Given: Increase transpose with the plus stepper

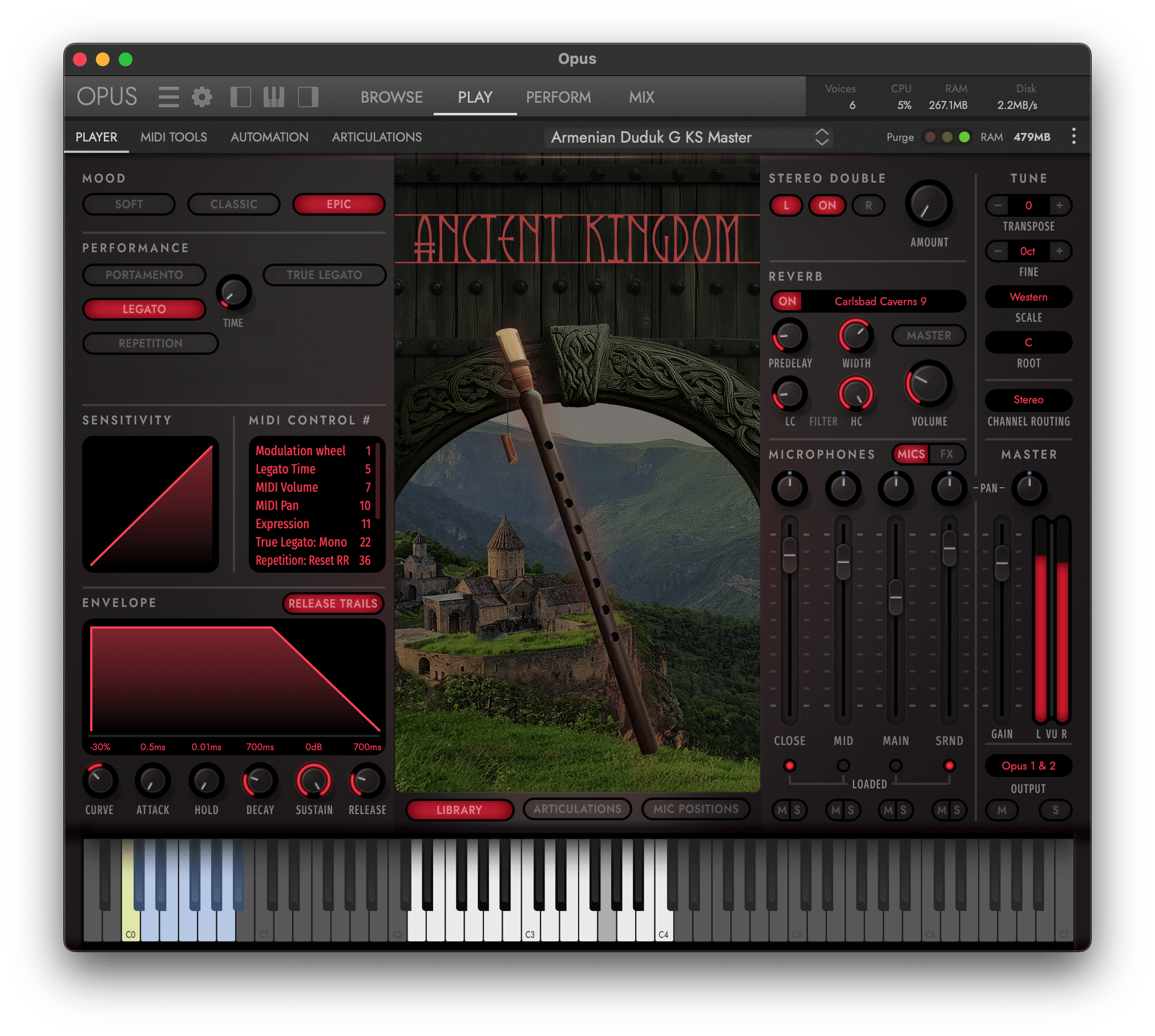Looking at the screenshot, I should click(1059, 205).
